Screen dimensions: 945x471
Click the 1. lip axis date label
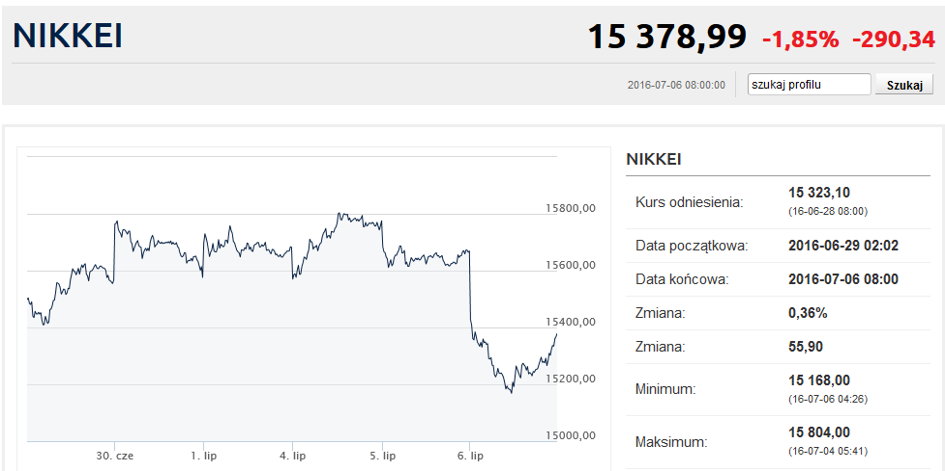coord(203,456)
